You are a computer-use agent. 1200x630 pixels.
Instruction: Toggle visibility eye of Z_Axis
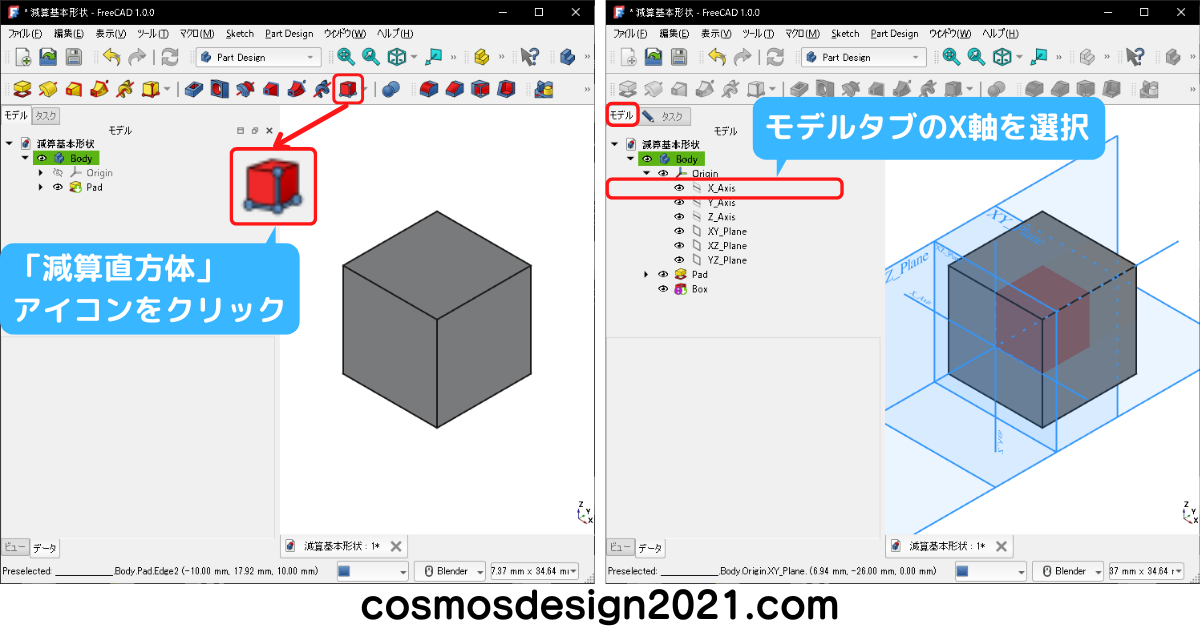pos(679,217)
